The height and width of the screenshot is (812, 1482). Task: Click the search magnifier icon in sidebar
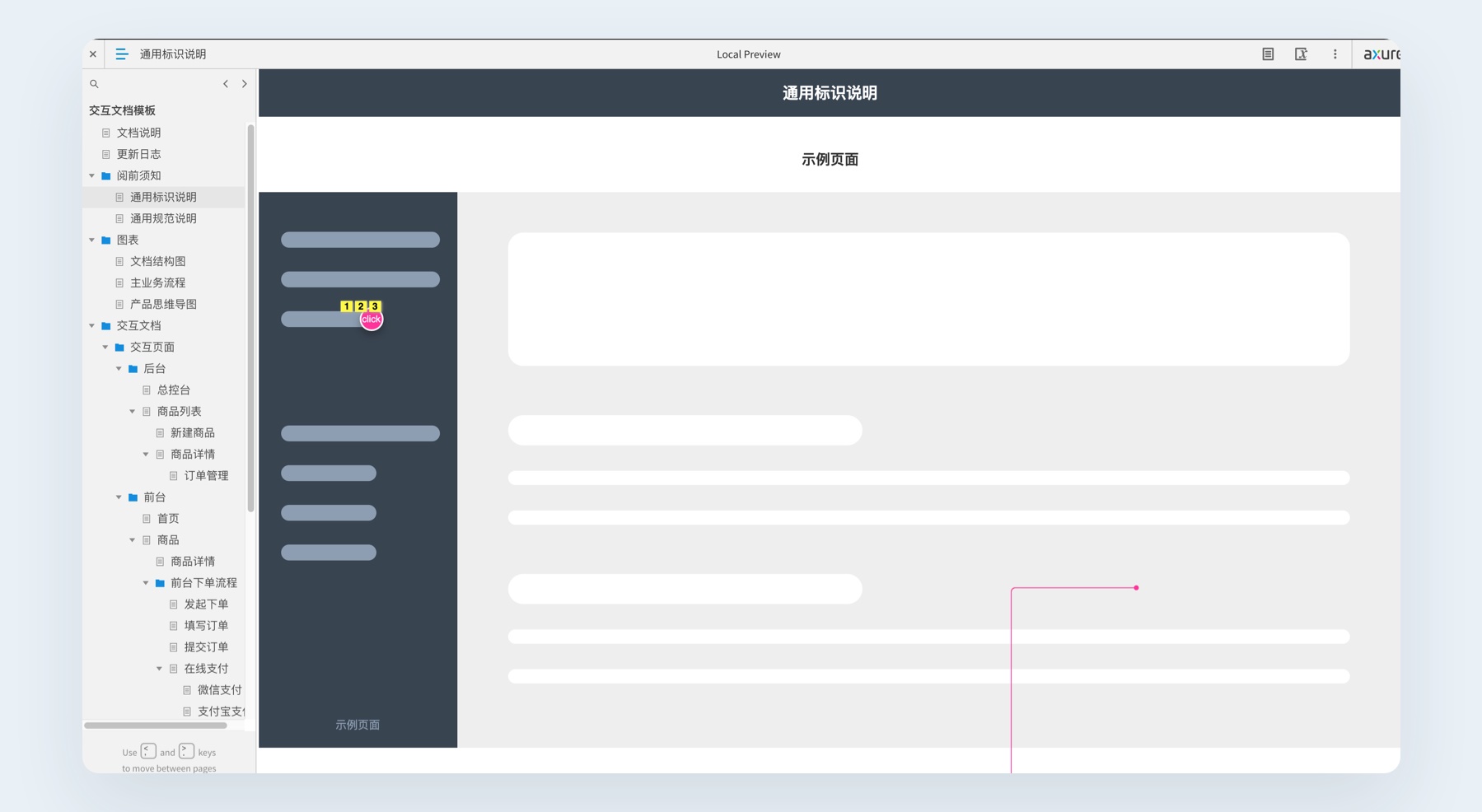tap(95, 84)
